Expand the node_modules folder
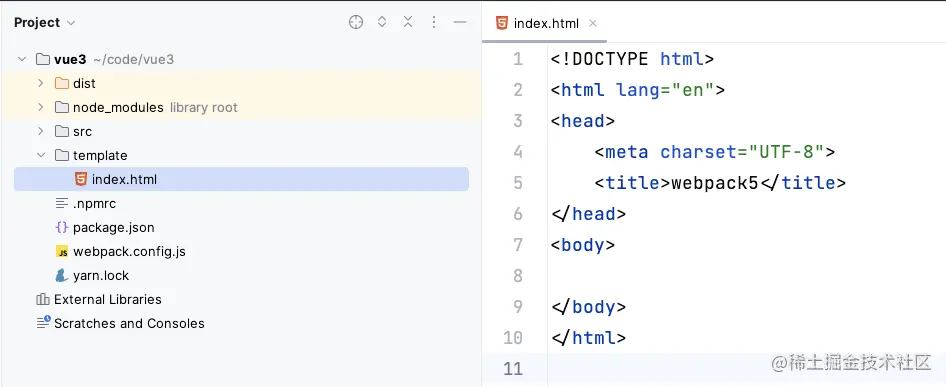Image resolution: width=946 pixels, height=387 pixels. [x=40, y=107]
